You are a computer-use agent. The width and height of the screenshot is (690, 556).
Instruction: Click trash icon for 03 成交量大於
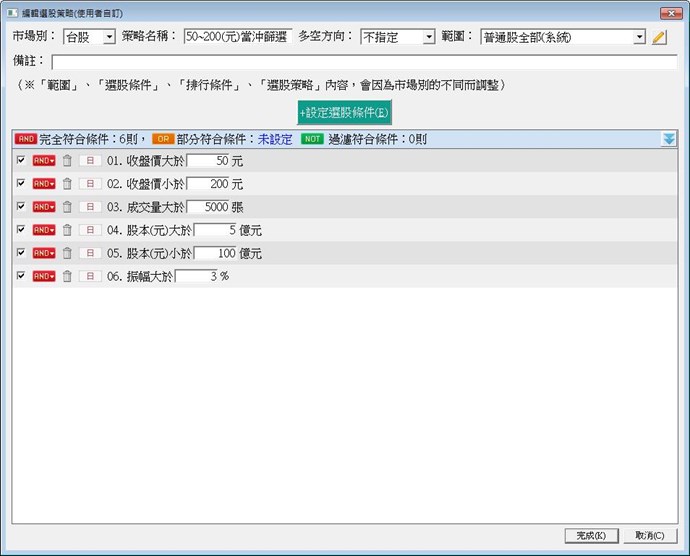67,207
